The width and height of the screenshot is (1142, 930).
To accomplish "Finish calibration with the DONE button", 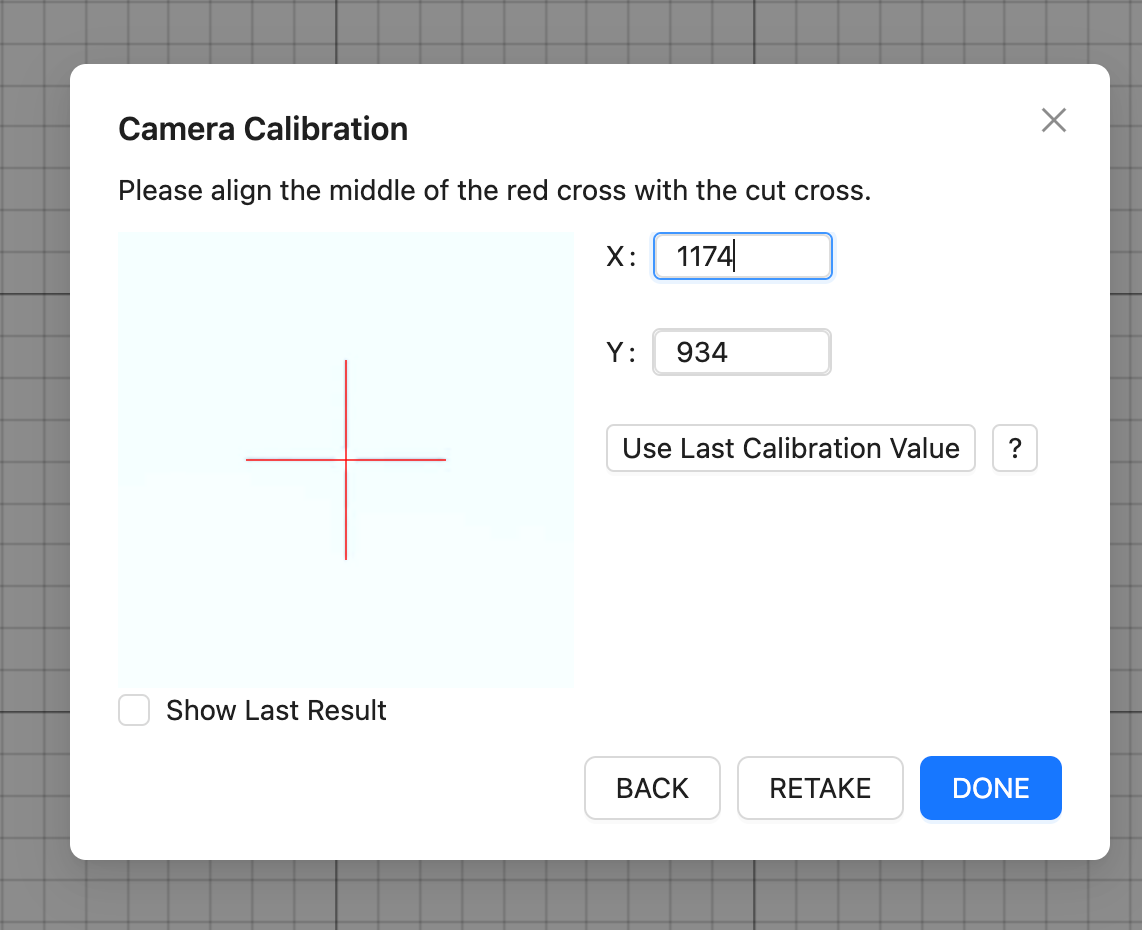I will 991,788.
